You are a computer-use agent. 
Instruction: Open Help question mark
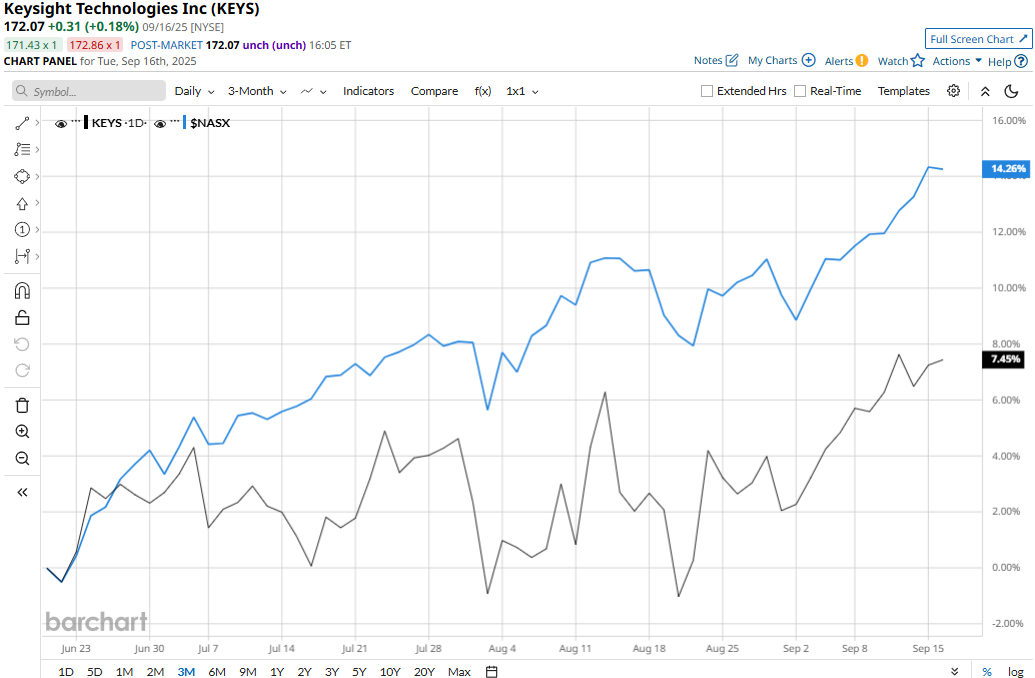[x=1020, y=61]
